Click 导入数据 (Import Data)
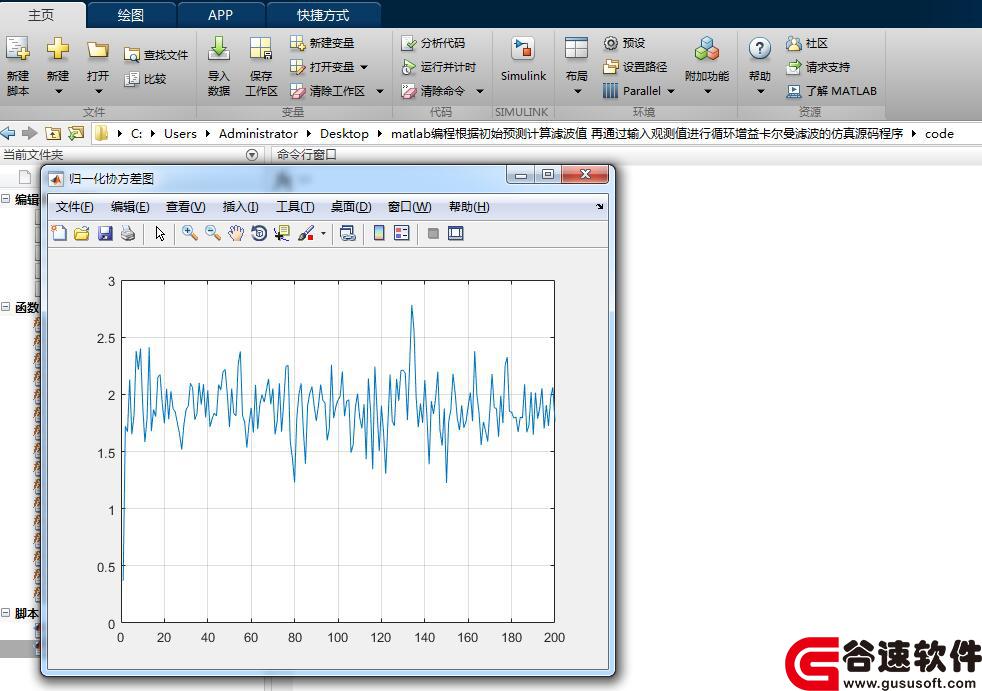This screenshot has height=691, width=982. tap(219, 66)
